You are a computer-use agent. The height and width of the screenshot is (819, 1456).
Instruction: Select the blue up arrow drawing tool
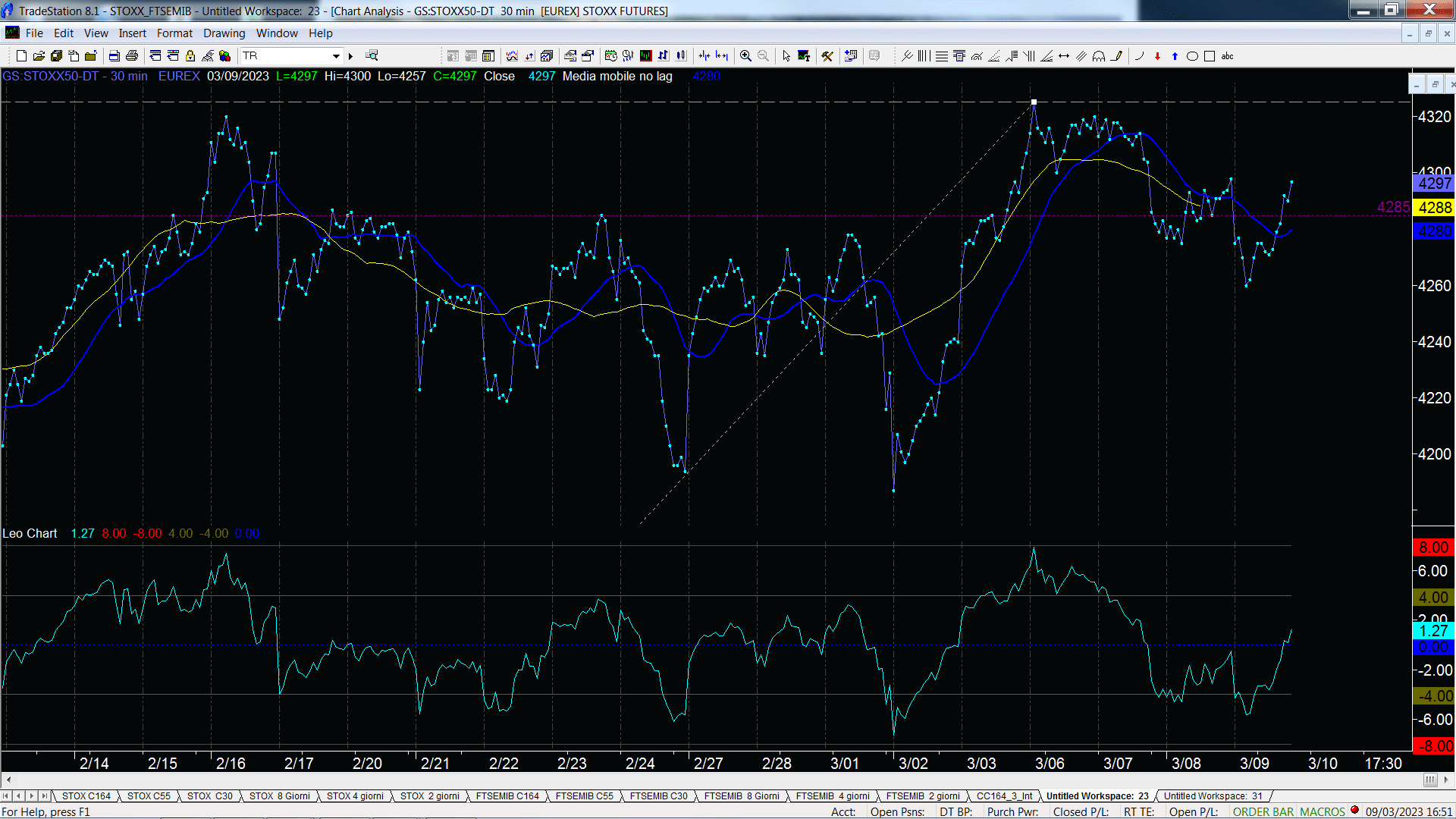pos(1175,56)
